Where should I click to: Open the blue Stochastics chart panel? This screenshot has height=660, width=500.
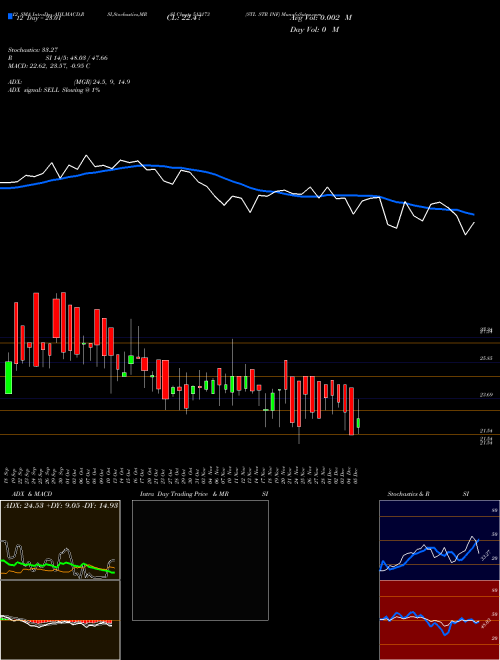(x=439, y=540)
